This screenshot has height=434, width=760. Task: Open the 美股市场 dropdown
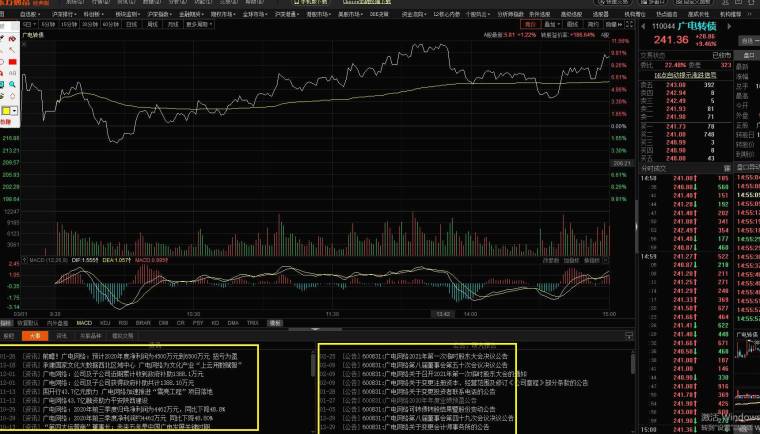point(350,15)
